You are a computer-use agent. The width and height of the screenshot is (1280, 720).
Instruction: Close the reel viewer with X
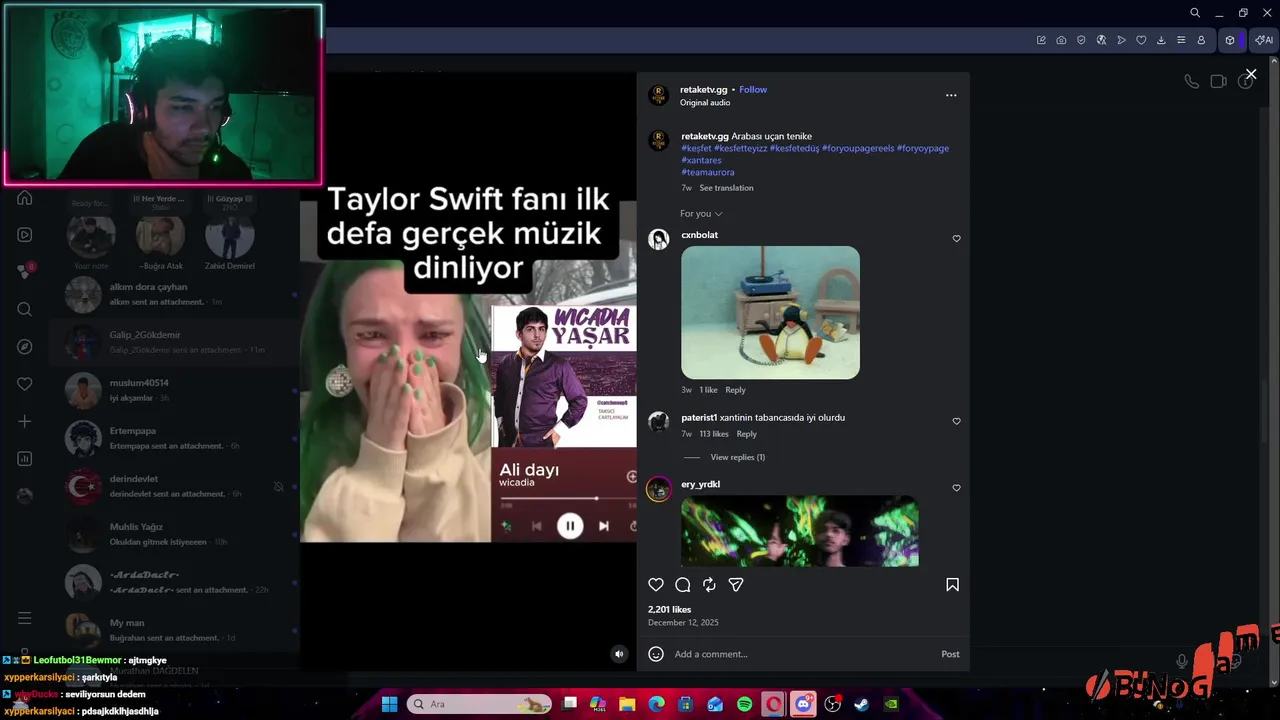tap(1251, 74)
